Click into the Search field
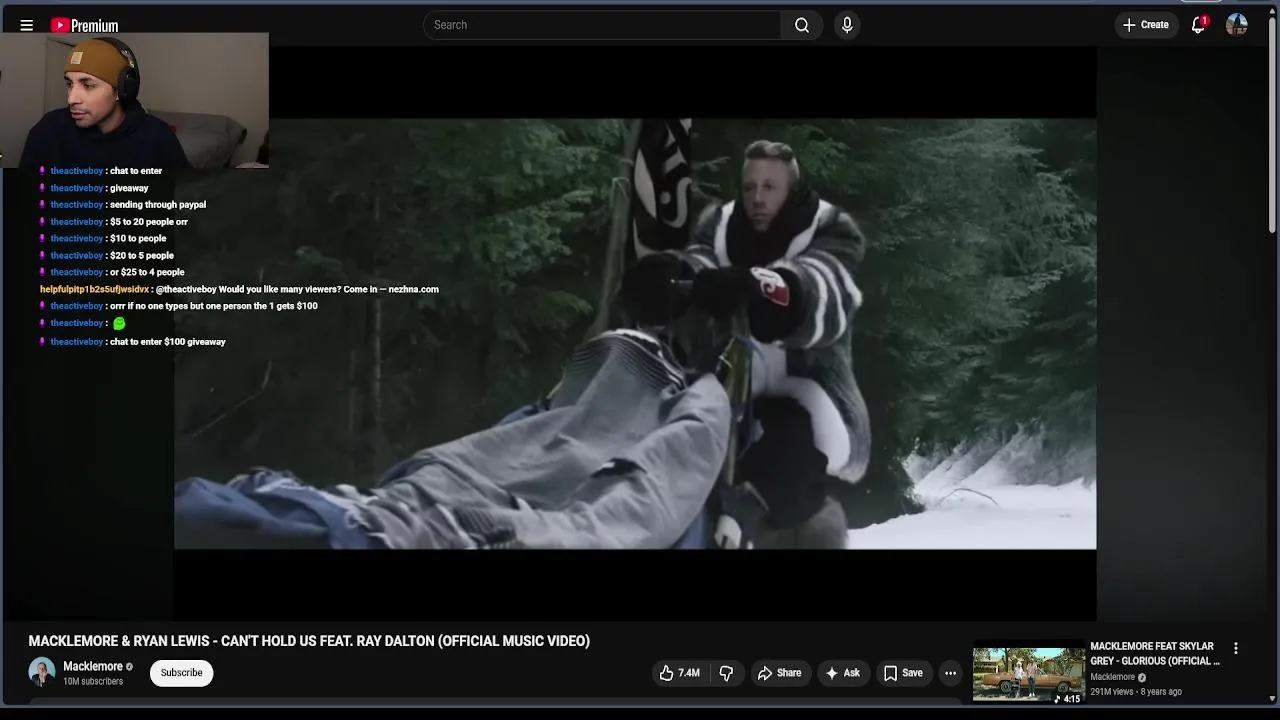Image resolution: width=1280 pixels, height=720 pixels. point(602,25)
